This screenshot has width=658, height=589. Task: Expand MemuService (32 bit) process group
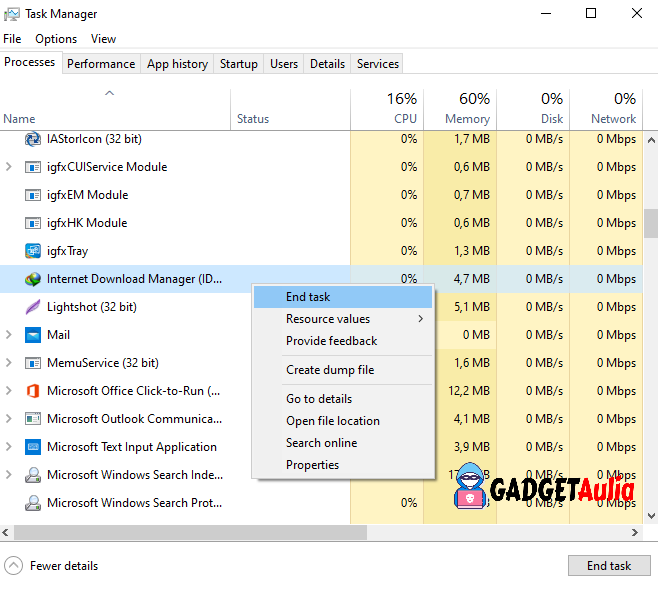pos(8,363)
